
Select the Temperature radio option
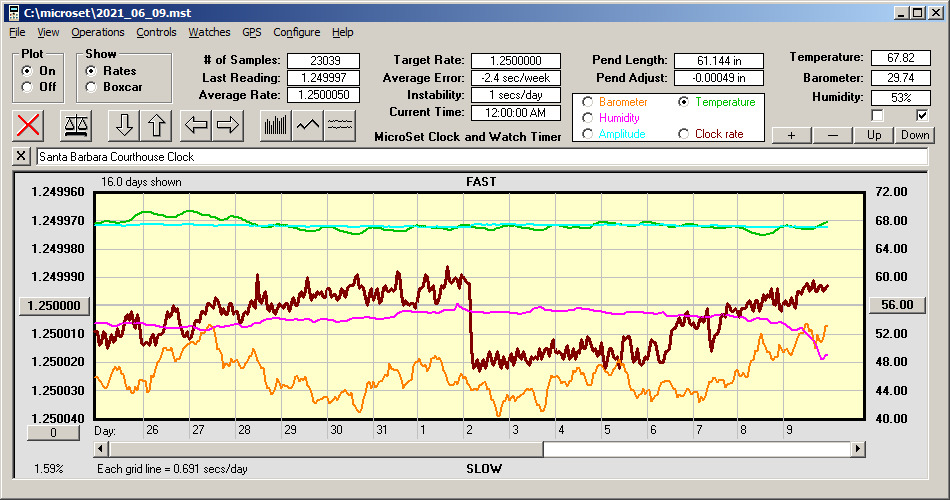[683, 102]
